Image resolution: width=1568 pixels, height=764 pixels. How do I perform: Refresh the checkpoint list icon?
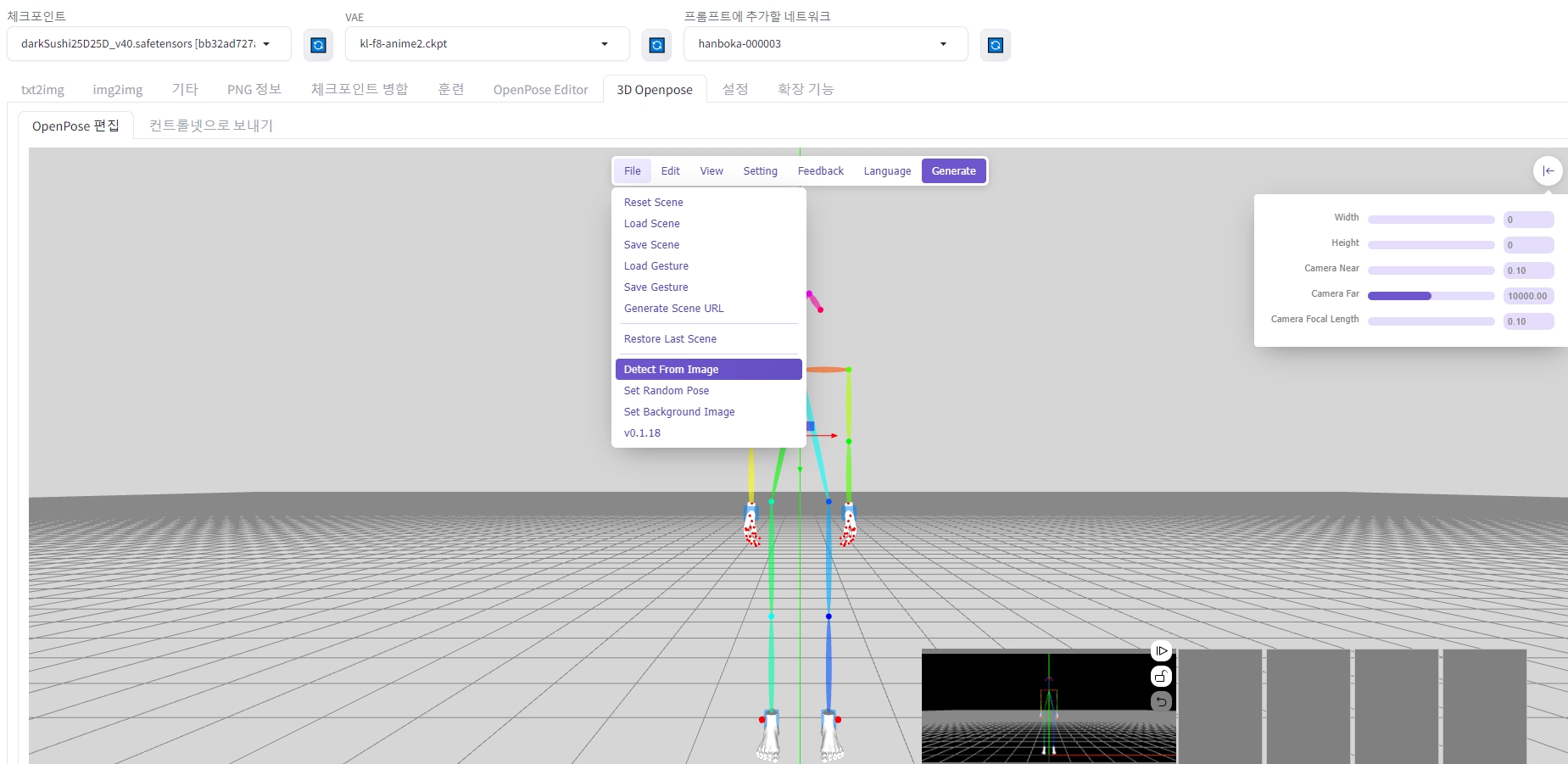point(318,45)
